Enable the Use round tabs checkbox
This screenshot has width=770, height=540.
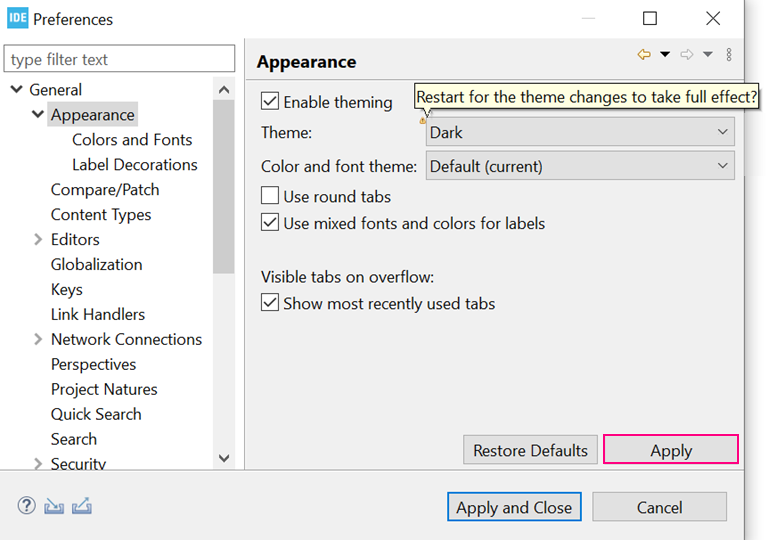[x=270, y=196]
